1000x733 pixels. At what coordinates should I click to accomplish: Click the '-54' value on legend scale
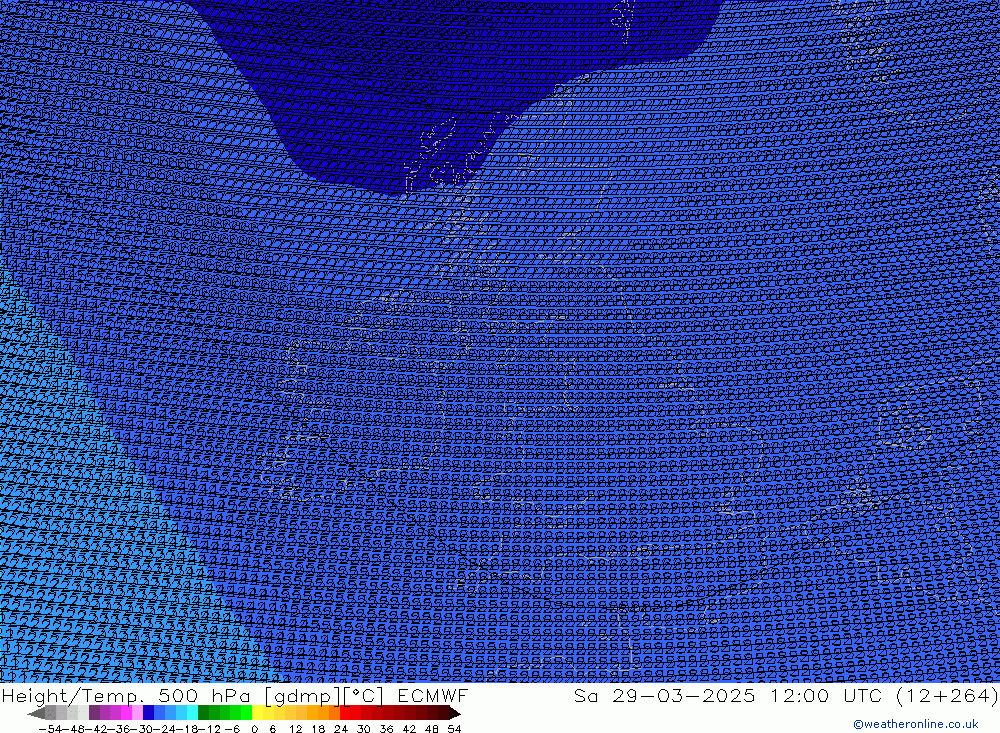(50, 729)
